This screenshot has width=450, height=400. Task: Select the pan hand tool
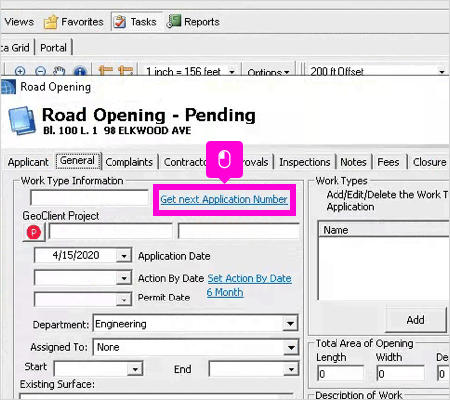(59, 71)
